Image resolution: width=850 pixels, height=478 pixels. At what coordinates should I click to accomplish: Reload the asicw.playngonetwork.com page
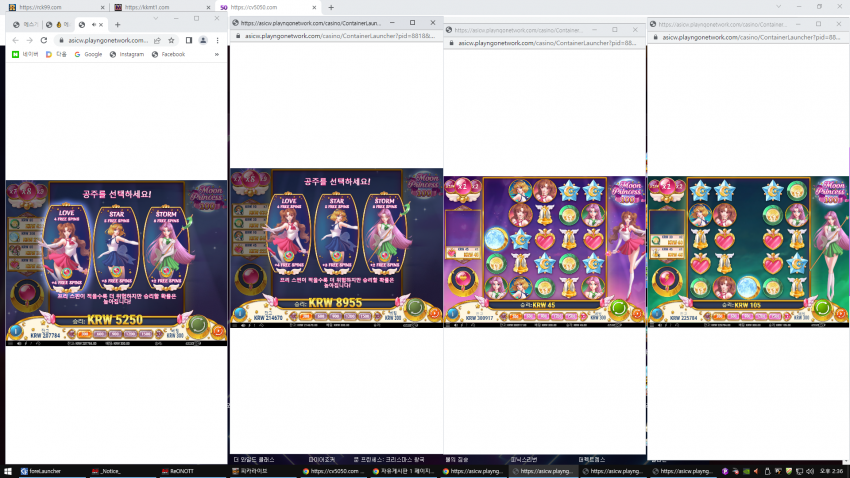click(43, 40)
